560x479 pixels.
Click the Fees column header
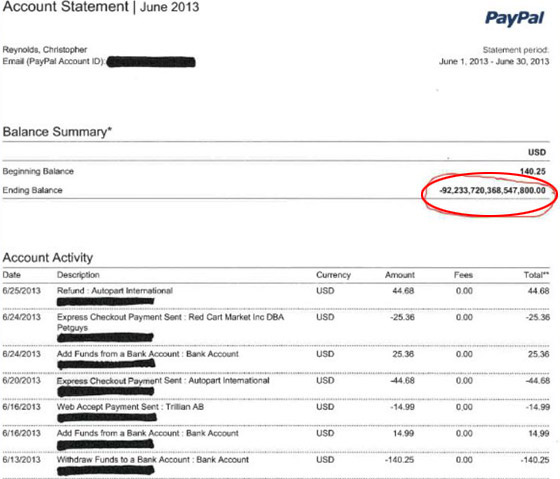click(x=463, y=275)
